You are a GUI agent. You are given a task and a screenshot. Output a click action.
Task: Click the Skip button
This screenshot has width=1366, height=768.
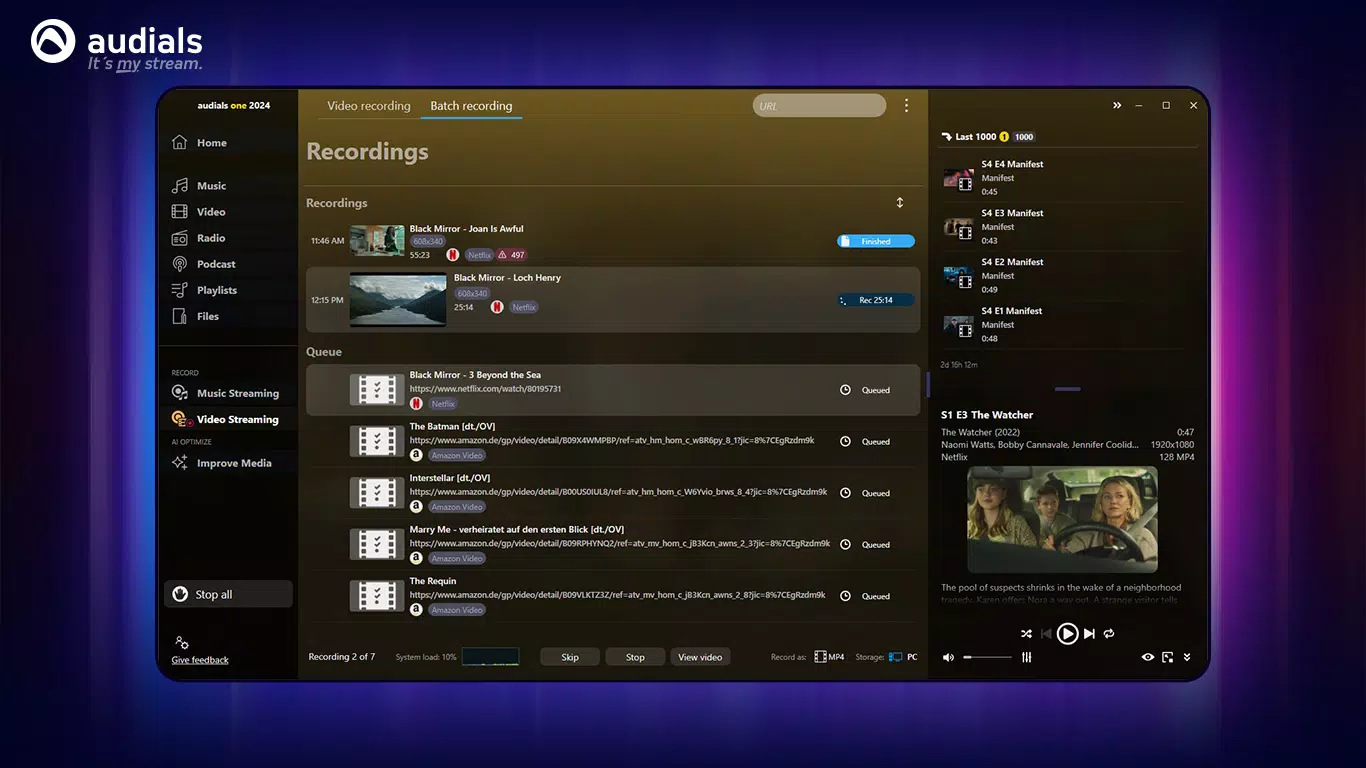(x=570, y=657)
